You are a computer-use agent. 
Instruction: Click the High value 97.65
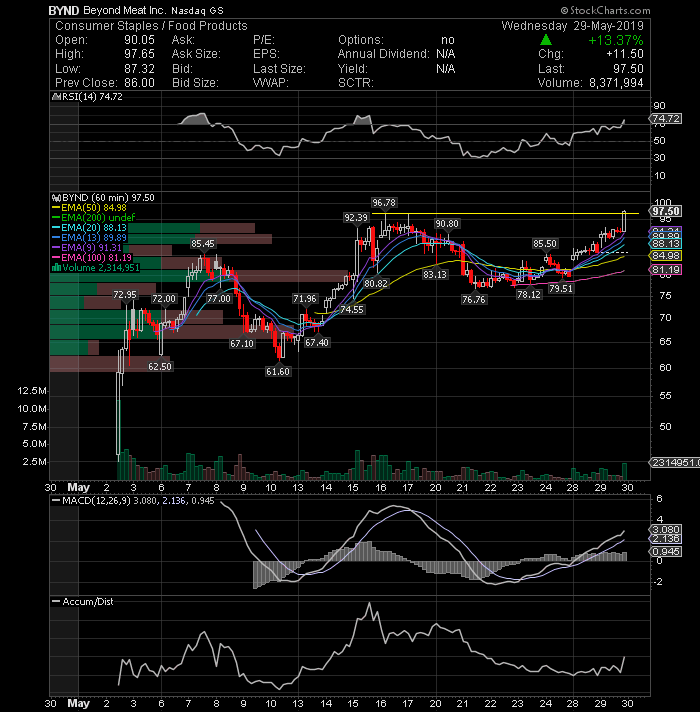tap(139, 54)
